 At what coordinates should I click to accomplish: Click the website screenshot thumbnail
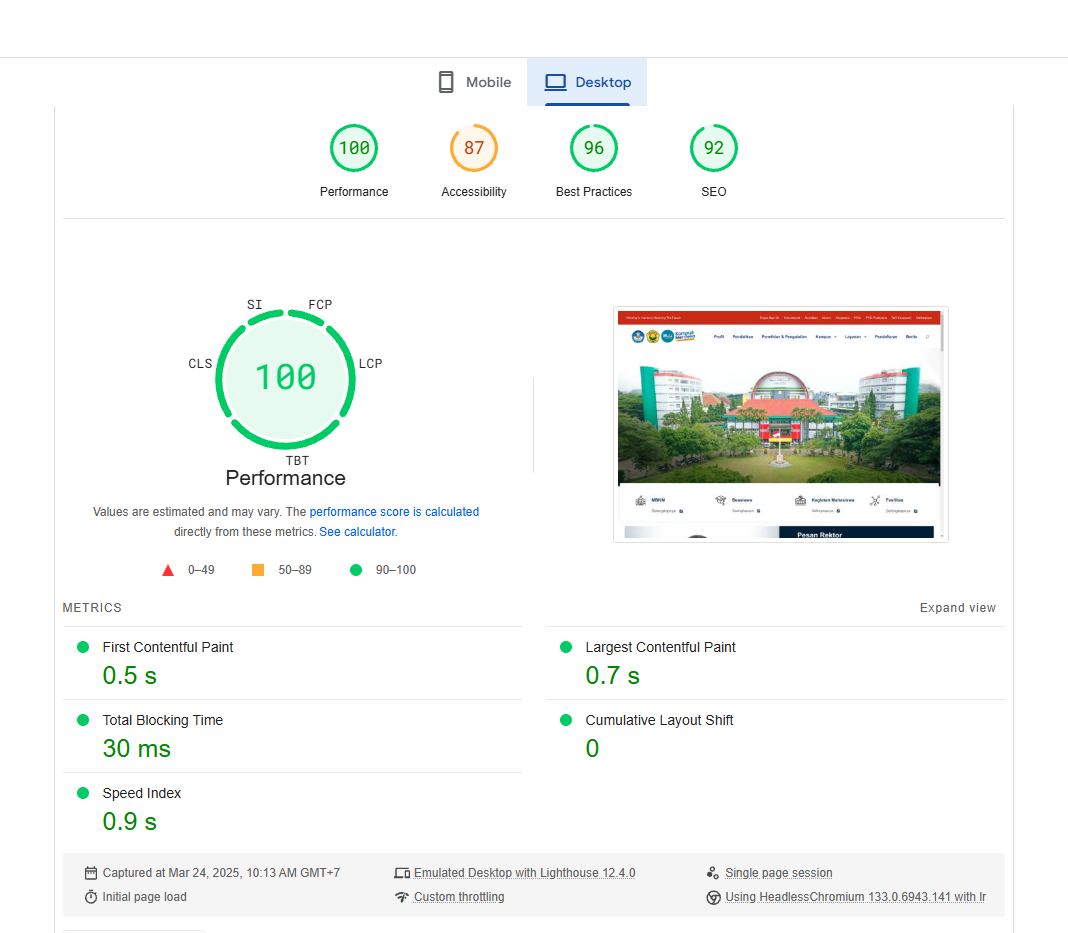coord(780,424)
